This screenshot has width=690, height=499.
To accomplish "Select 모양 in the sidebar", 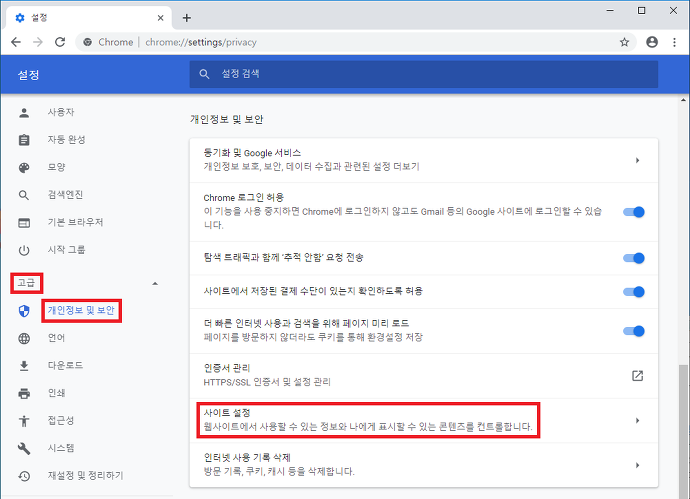I will [56, 167].
